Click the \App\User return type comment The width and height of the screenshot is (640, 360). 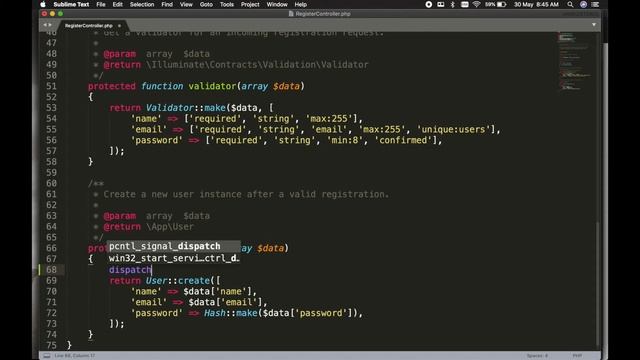point(170,227)
